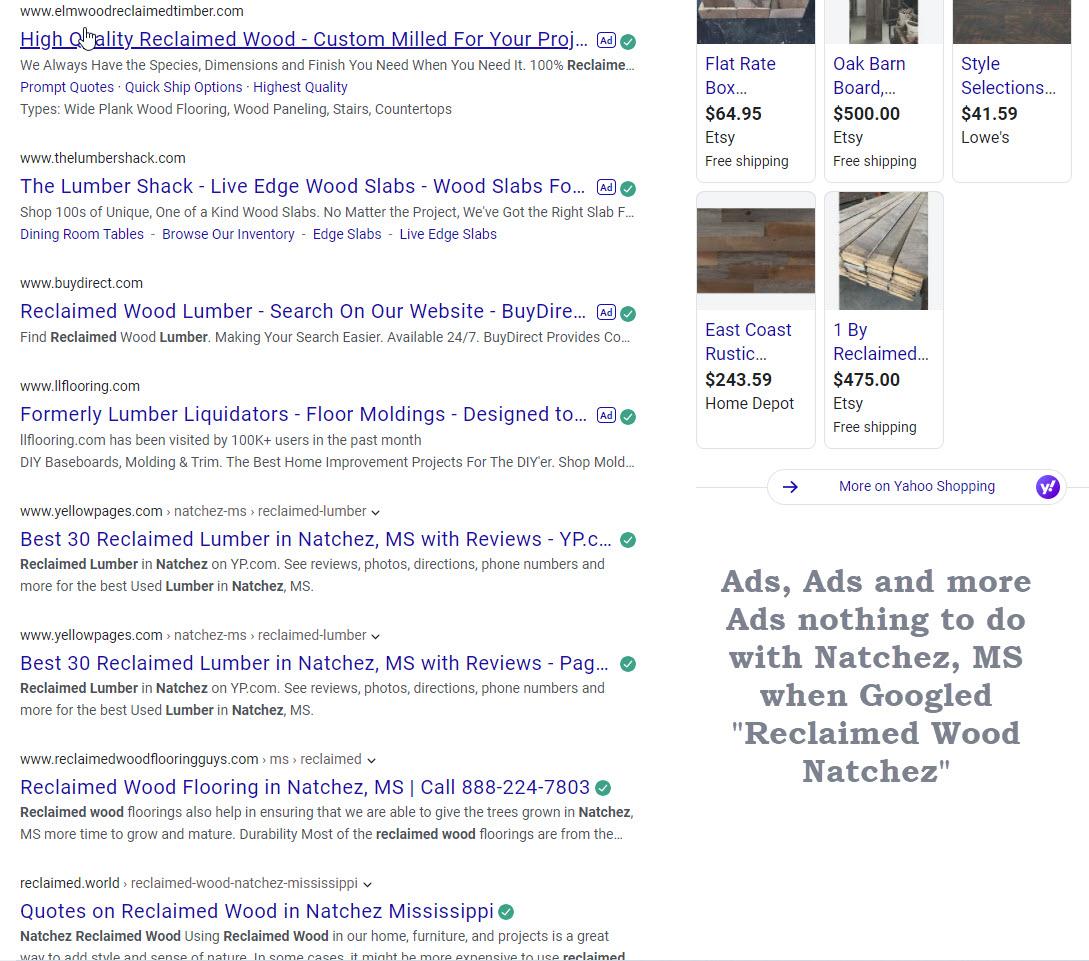Click the More on Yahoo Shopping link

(x=916, y=486)
